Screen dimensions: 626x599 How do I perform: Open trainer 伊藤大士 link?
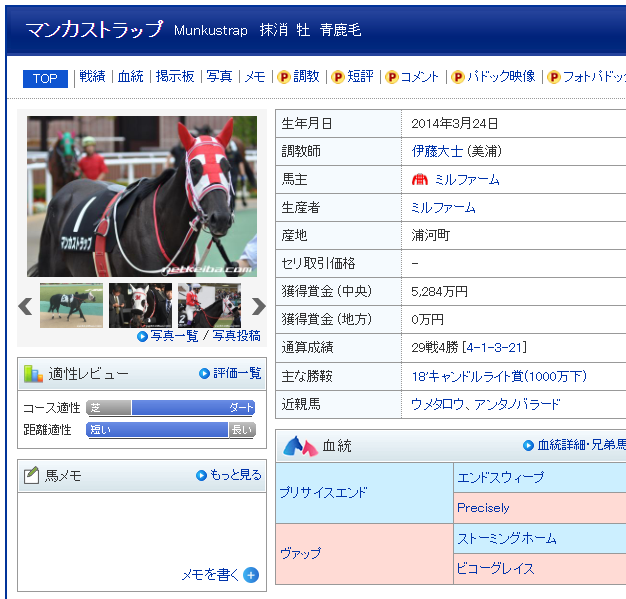pos(437,152)
